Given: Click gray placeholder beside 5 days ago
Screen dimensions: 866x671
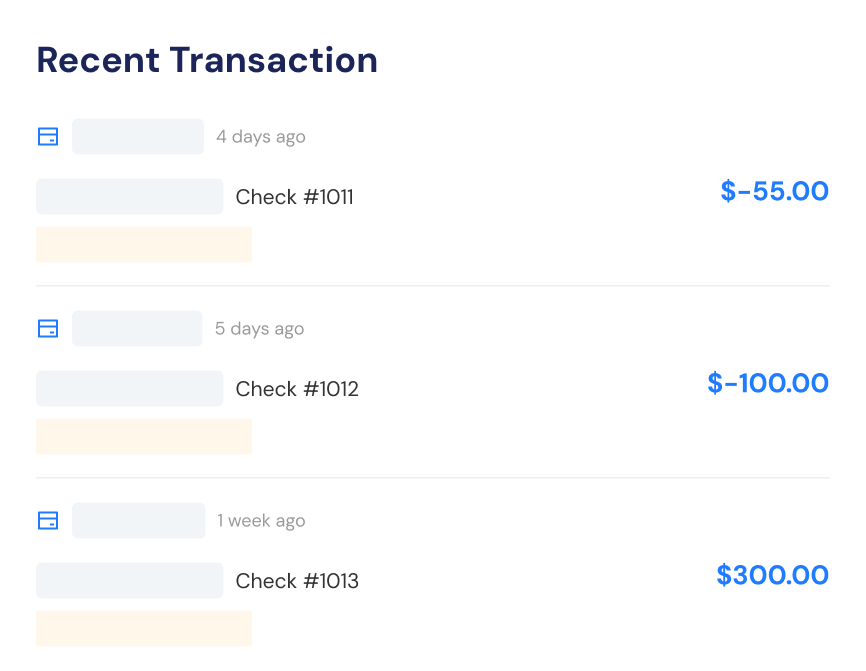Looking at the screenshot, I should click(x=137, y=329).
